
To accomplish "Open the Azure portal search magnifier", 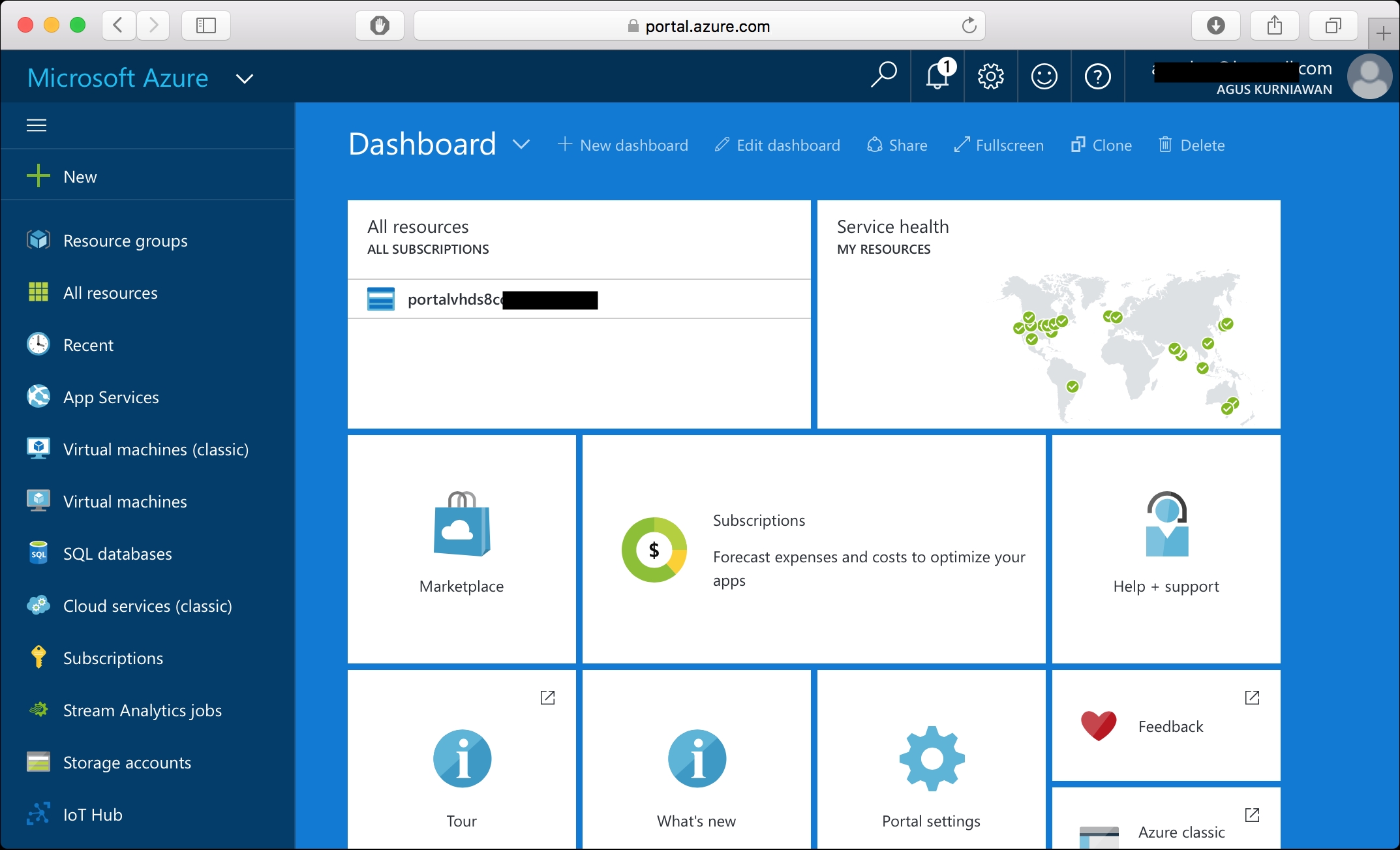I will [884, 76].
